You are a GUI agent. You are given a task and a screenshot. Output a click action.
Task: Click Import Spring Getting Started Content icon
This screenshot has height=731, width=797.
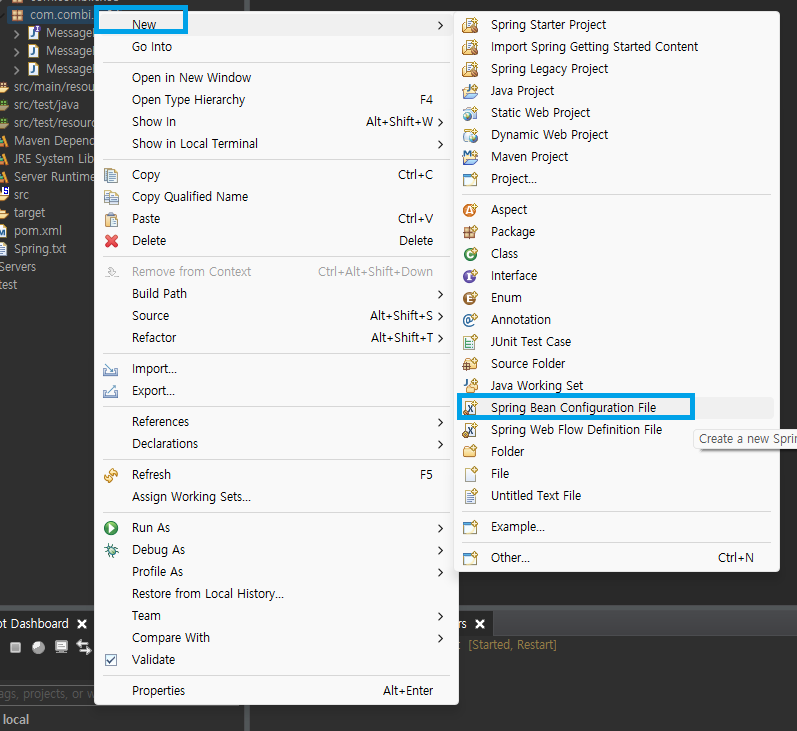[x=470, y=47]
